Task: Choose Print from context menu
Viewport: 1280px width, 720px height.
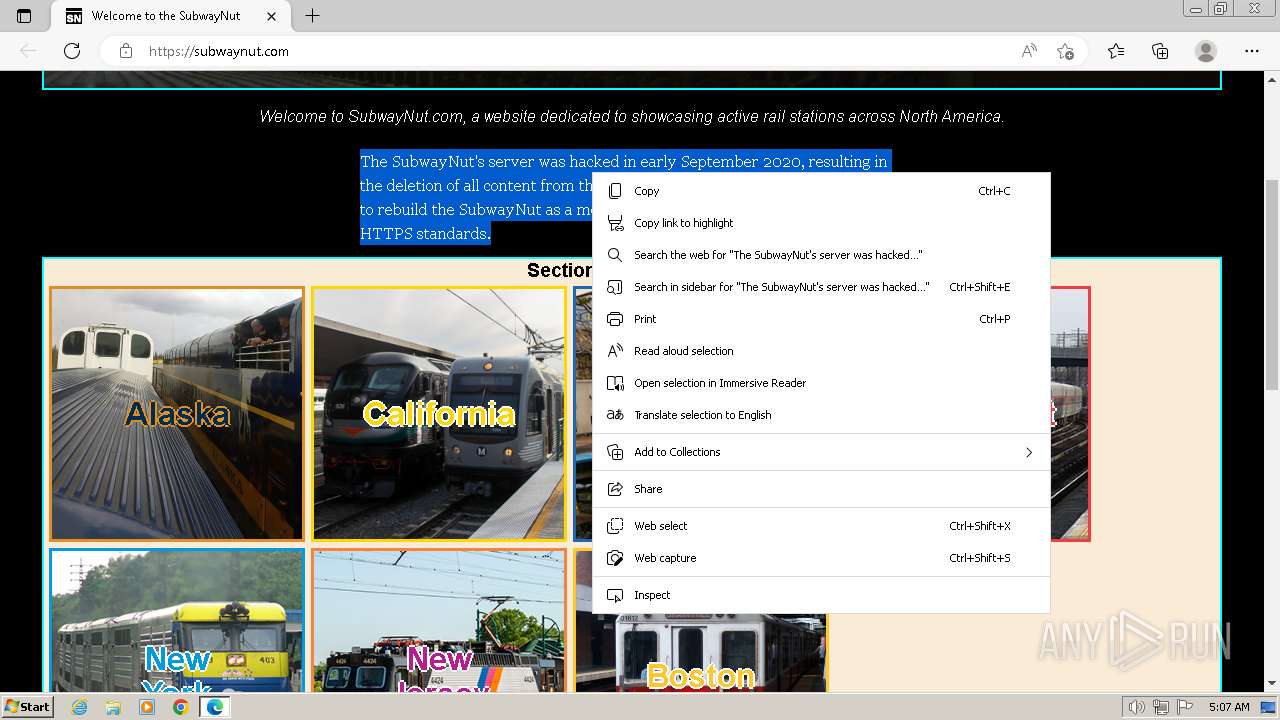Action: pos(821,319)
